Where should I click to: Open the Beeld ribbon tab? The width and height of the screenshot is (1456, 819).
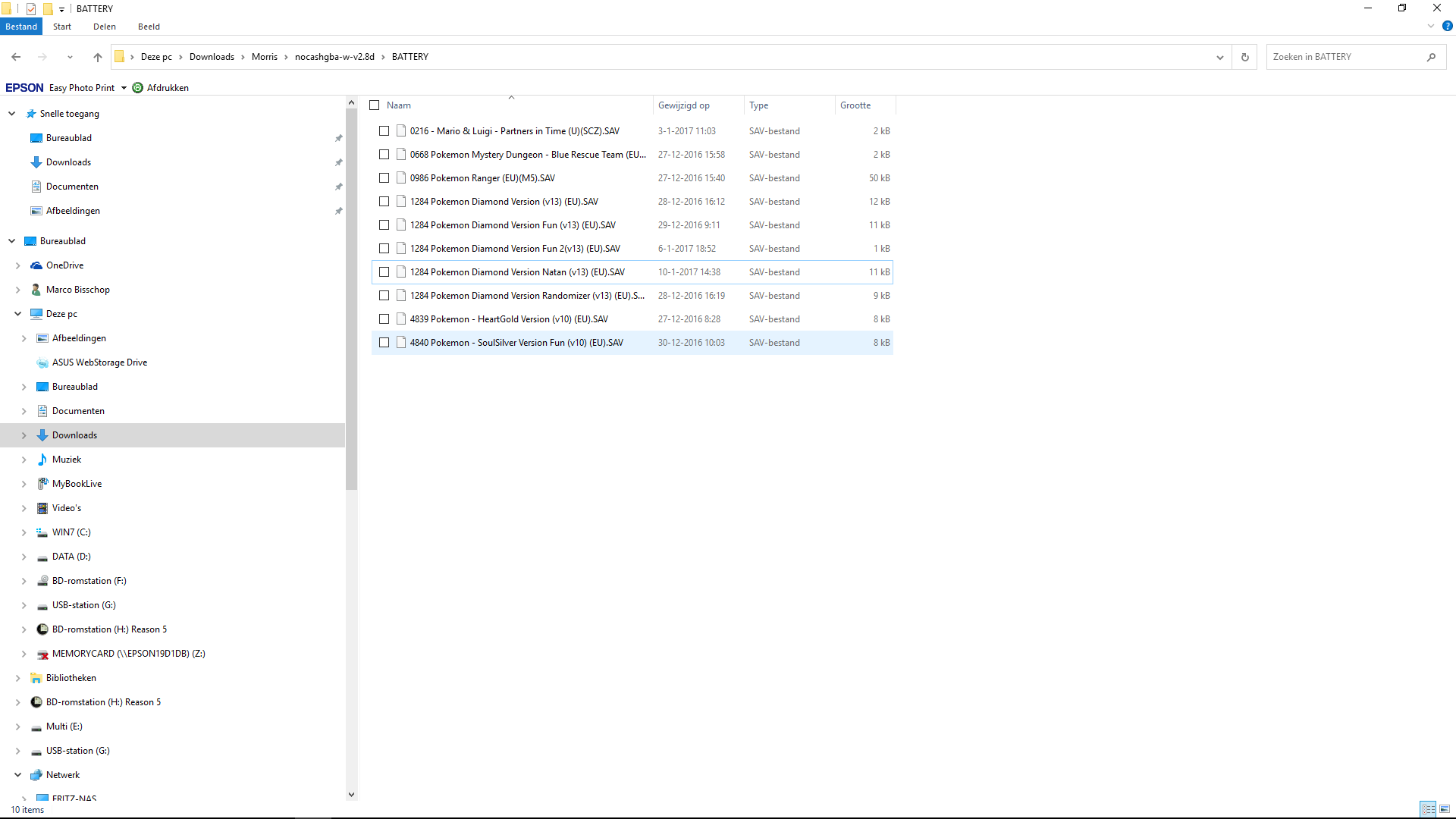(x=149, y=27)
